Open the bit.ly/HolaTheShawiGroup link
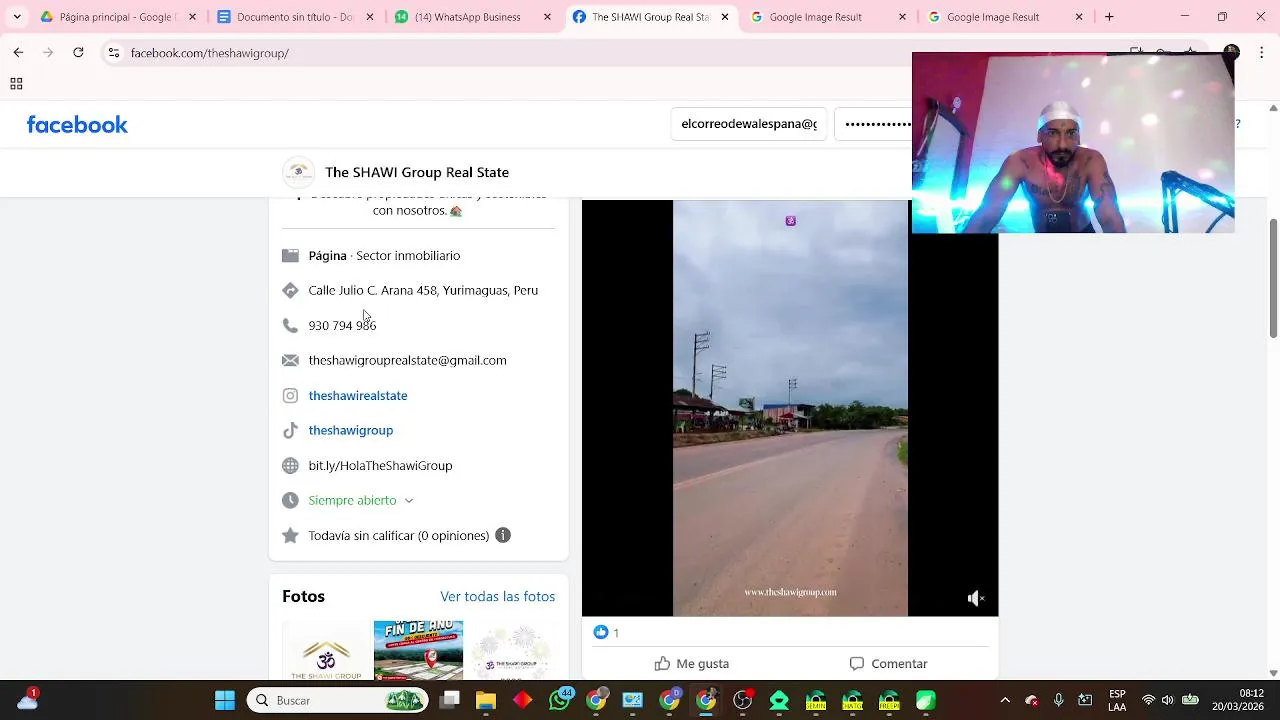 [x=380, y=465]
